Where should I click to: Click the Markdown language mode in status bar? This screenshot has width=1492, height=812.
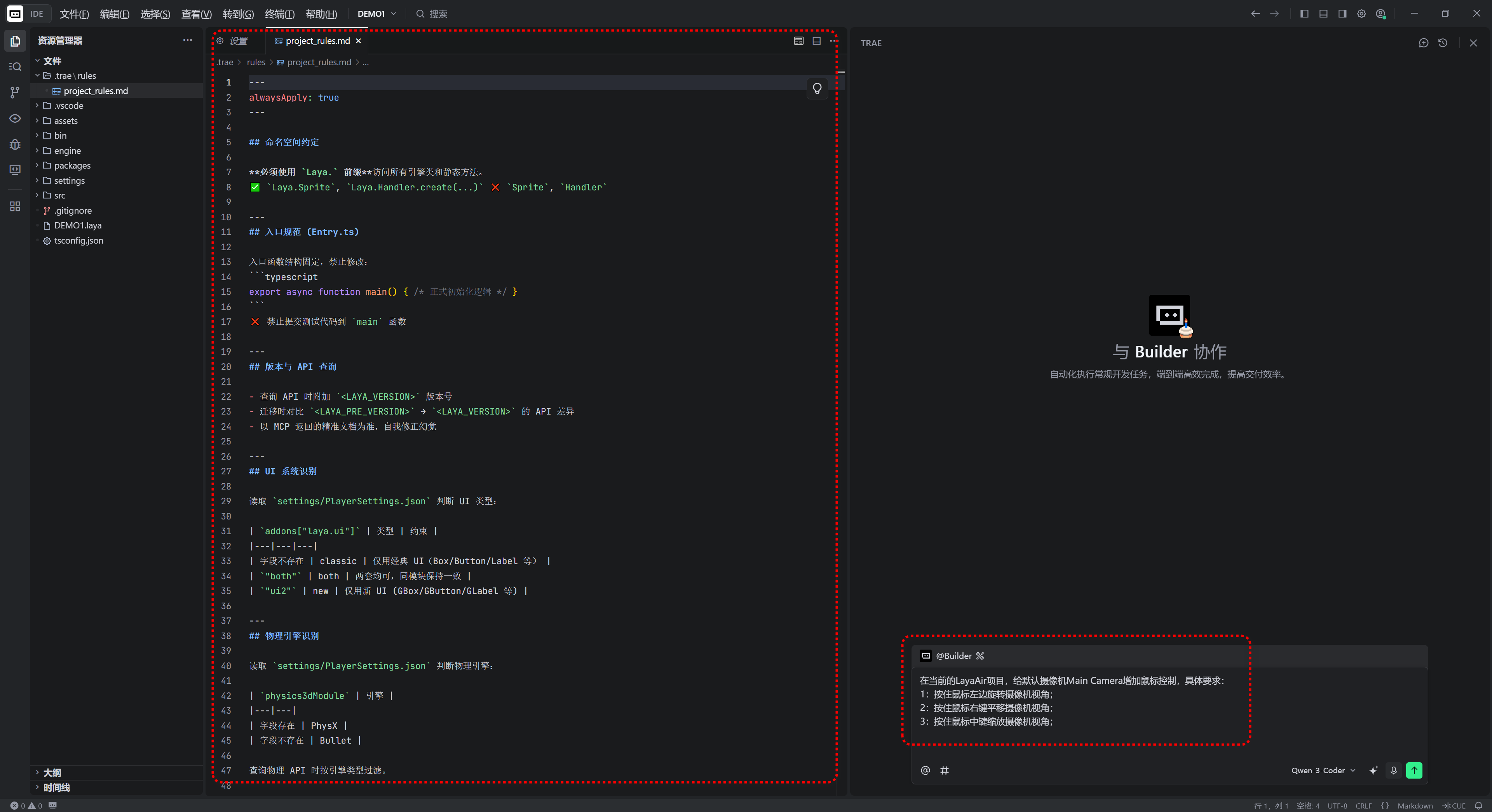click(x=1414, y=806)
